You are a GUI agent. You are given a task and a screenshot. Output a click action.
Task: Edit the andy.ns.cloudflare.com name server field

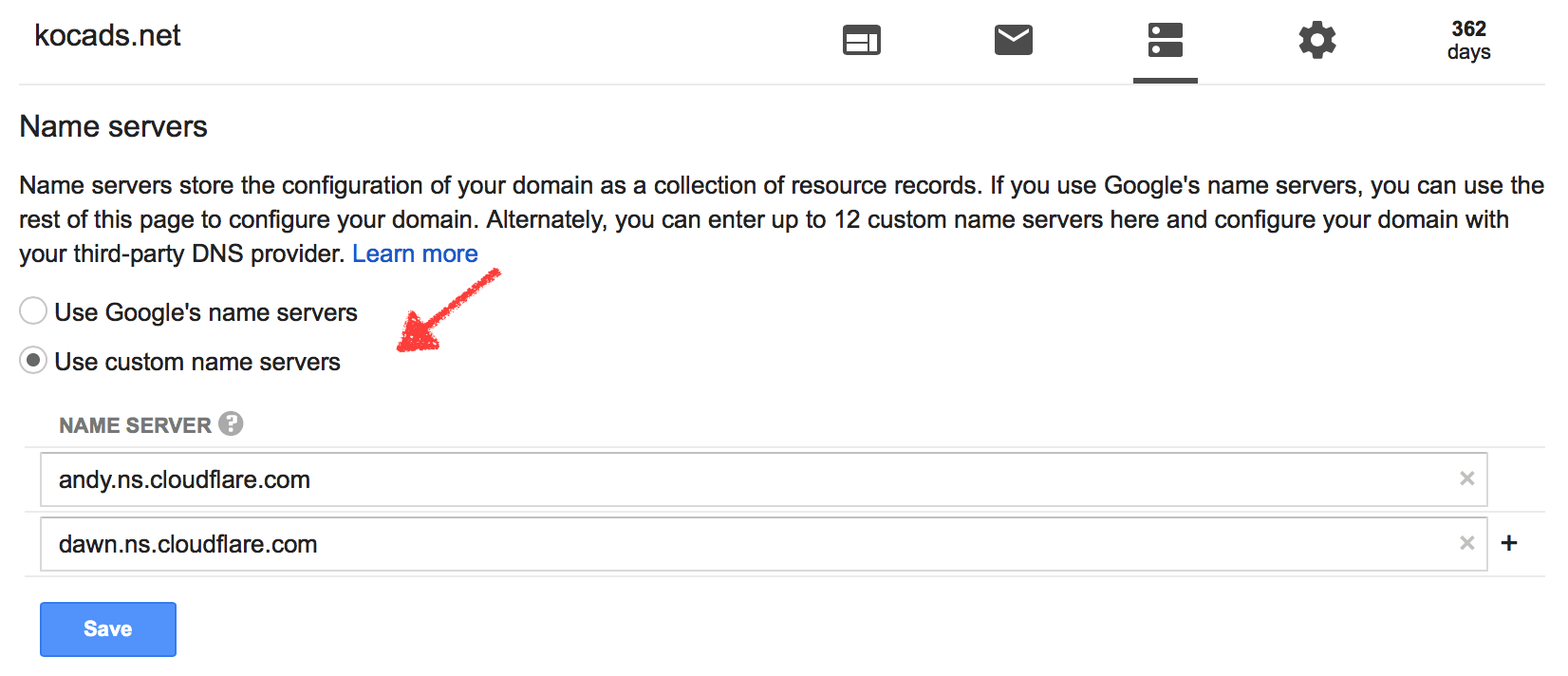pos(763,479)
